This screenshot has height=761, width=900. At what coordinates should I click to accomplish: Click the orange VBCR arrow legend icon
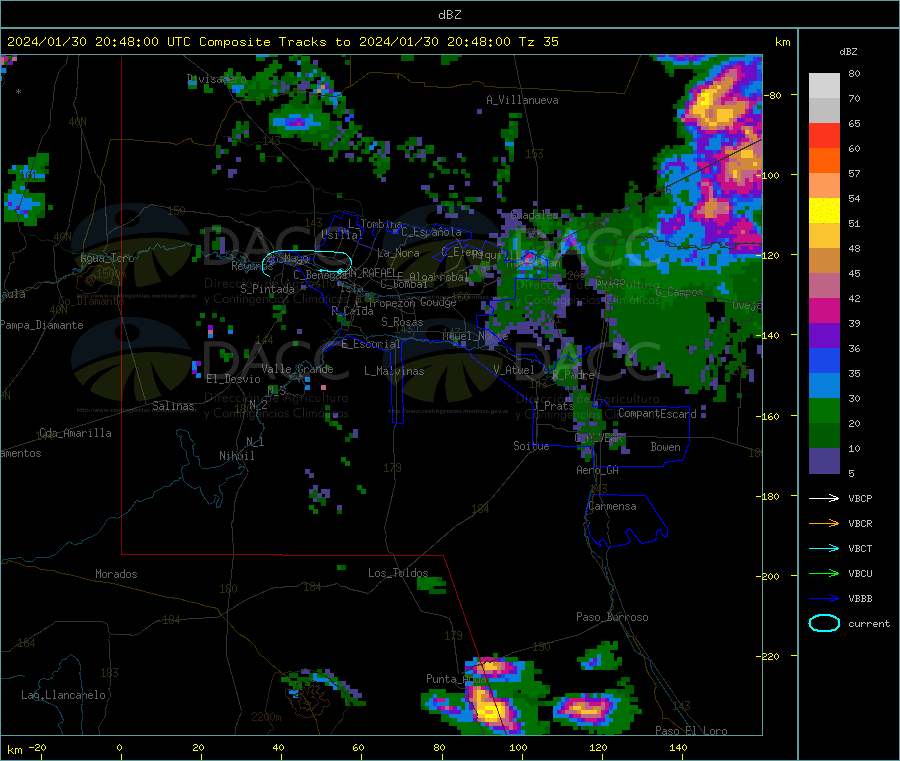tap(824, 523)
